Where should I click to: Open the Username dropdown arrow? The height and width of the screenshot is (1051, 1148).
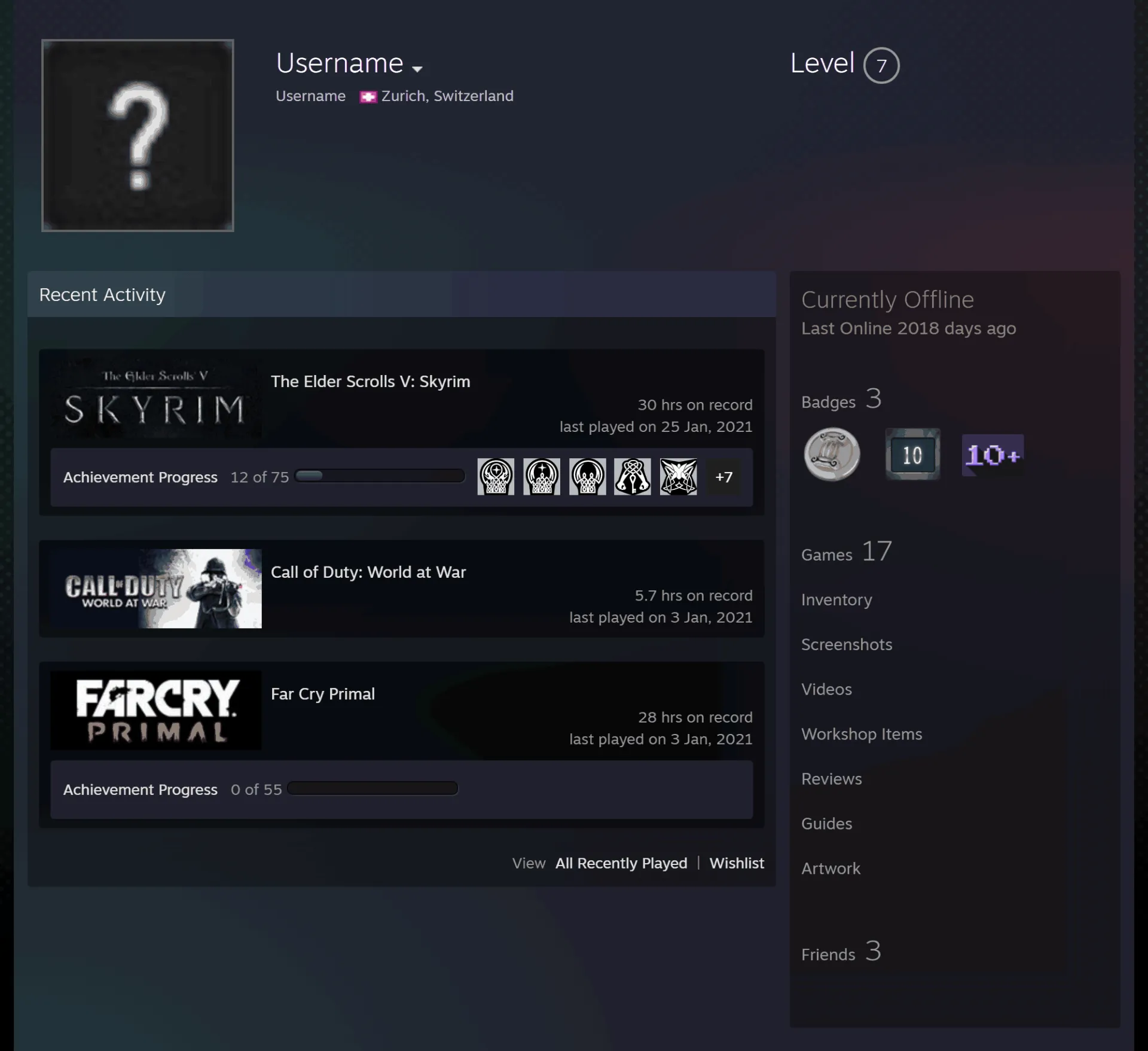(417, 69)
